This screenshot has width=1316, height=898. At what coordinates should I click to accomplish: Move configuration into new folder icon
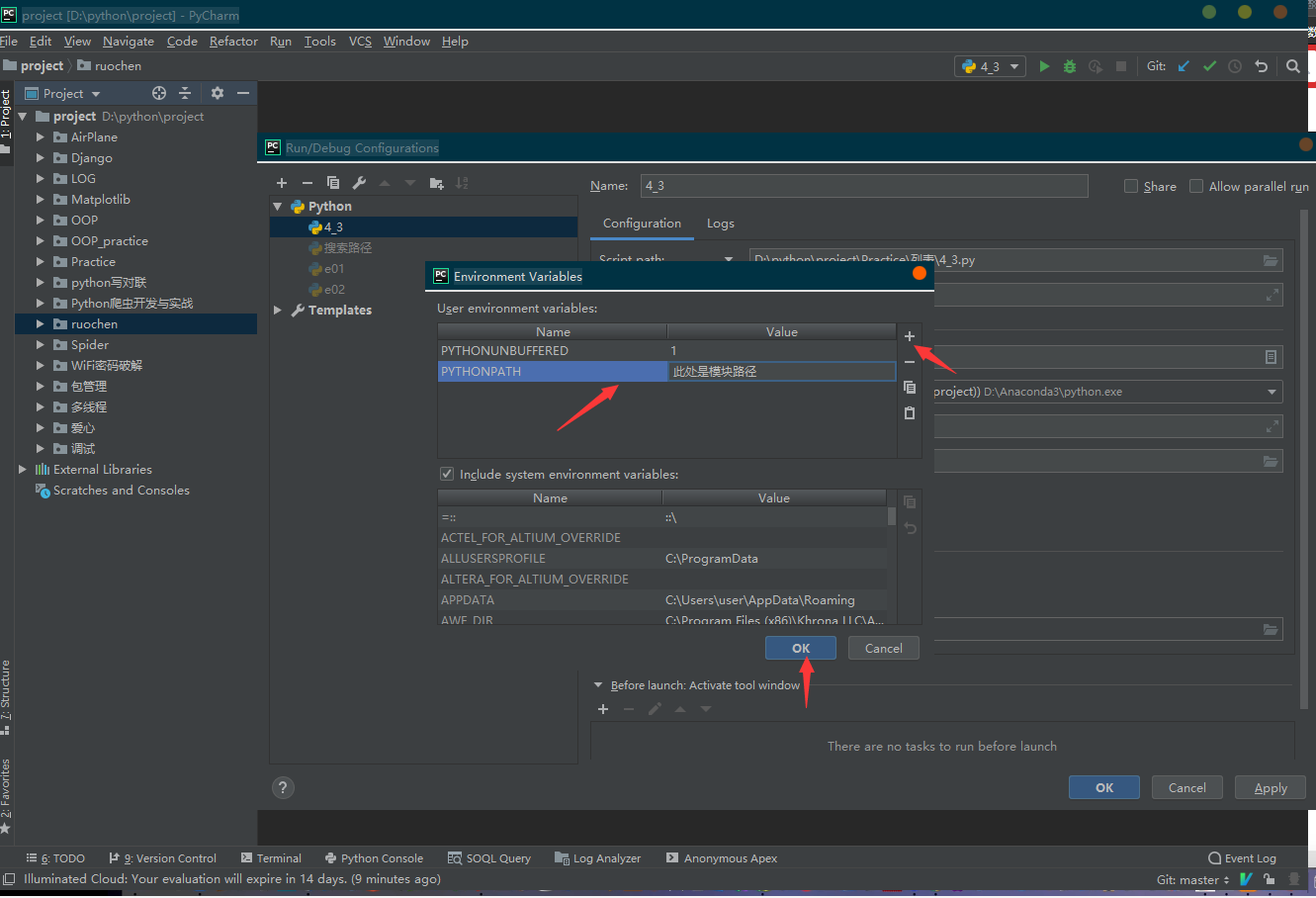coord(437,183)
